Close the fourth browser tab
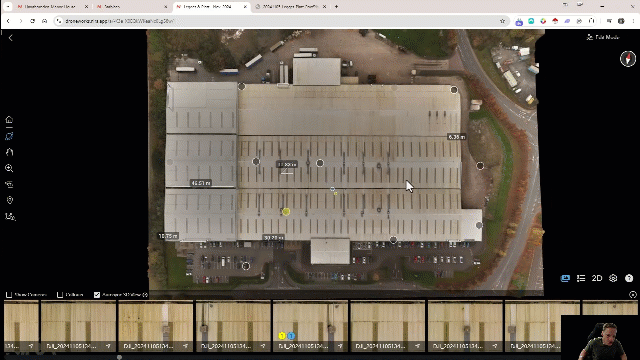The height and width of the screenshot is (360, 640). tap(324, 7)
